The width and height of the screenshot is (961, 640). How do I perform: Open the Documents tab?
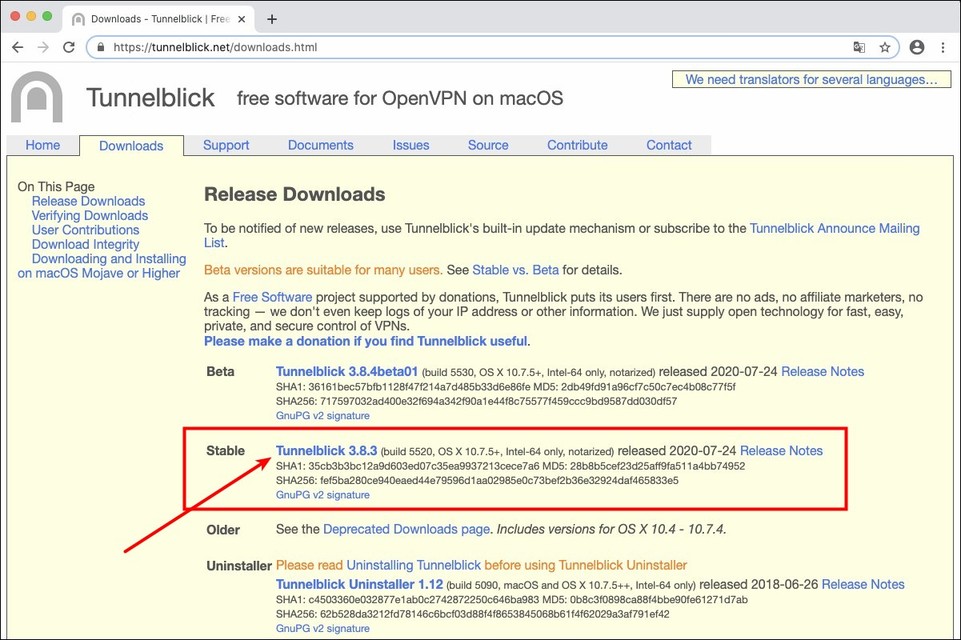click(x=320, y=145)
